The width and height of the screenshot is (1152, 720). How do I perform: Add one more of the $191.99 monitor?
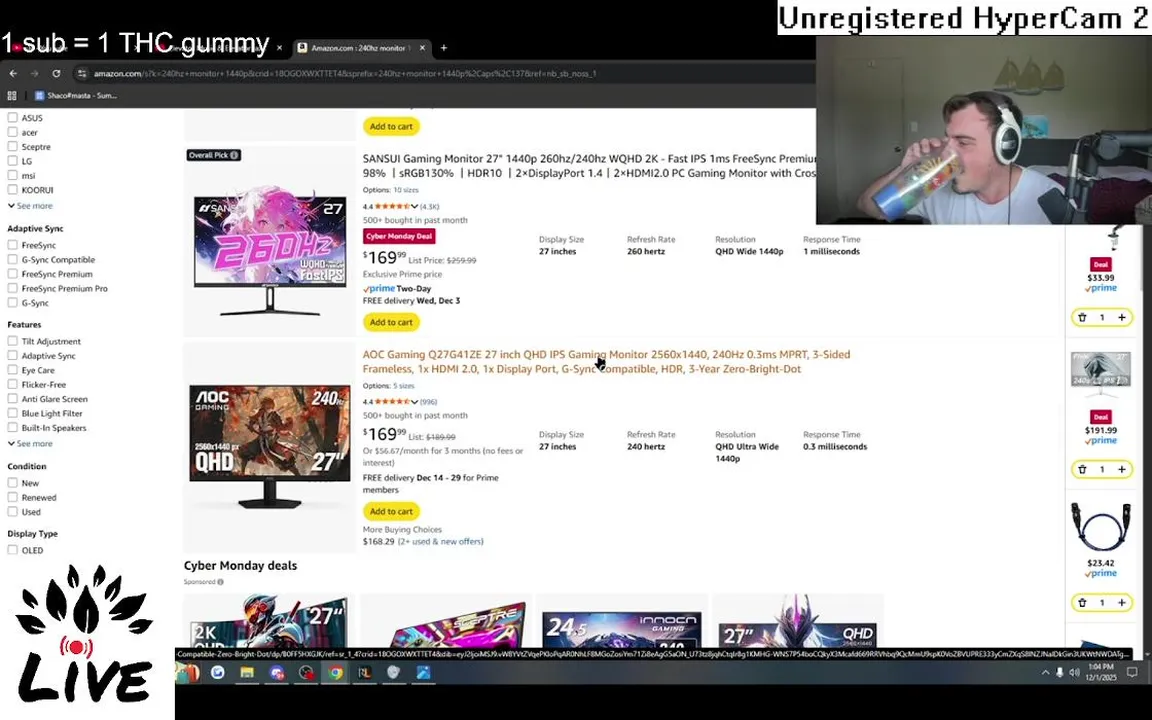(x=1121, y=469)
